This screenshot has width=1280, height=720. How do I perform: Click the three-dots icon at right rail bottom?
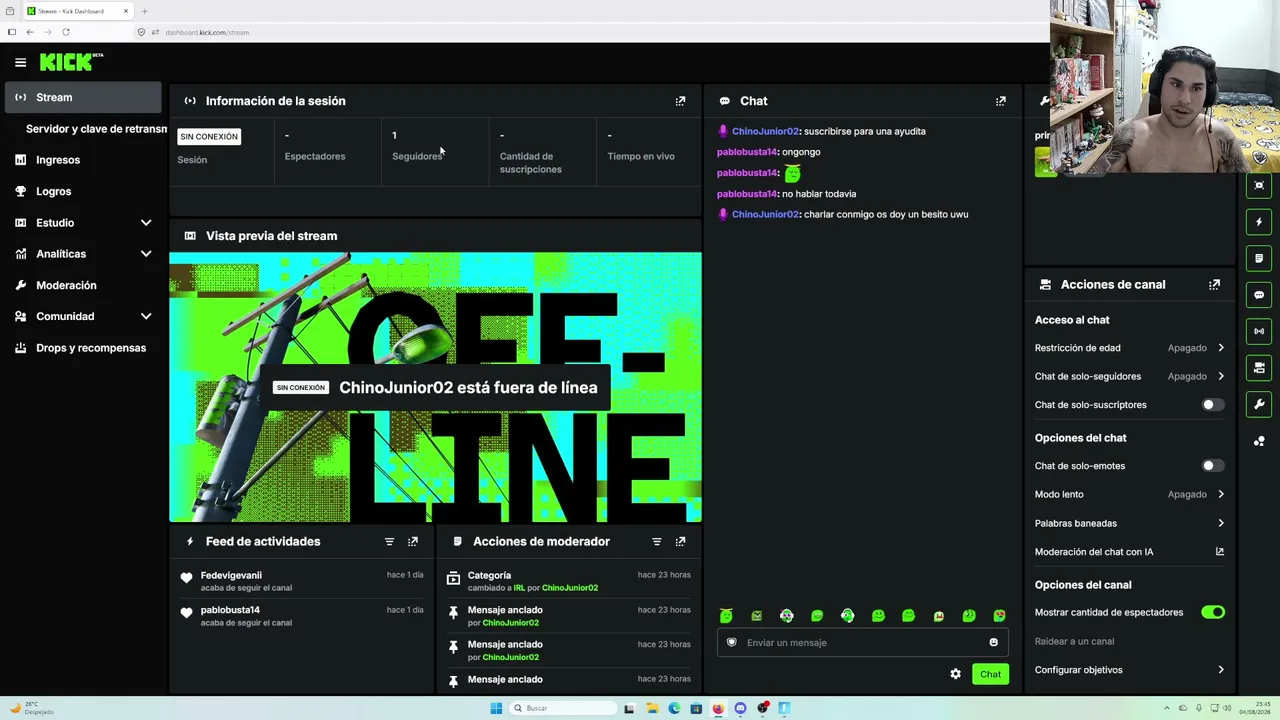pos(1259,441)
